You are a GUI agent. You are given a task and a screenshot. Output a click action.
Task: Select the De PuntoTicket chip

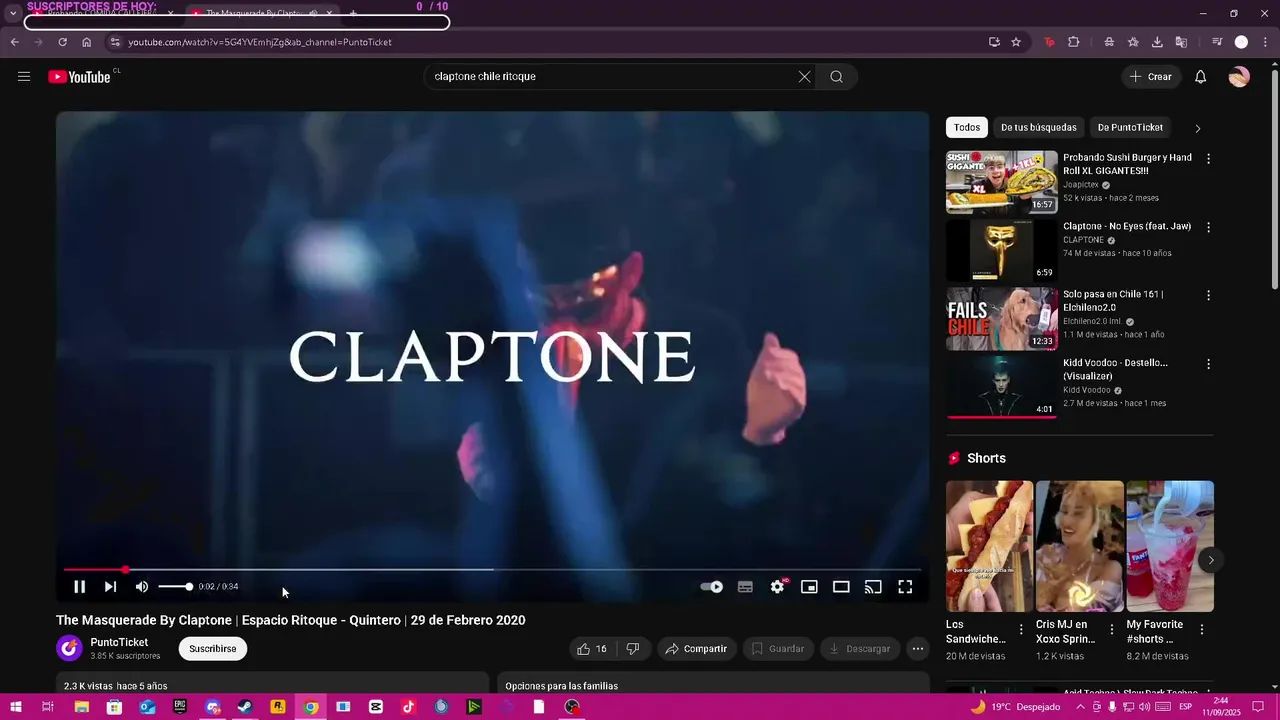tap(1130, 128)
